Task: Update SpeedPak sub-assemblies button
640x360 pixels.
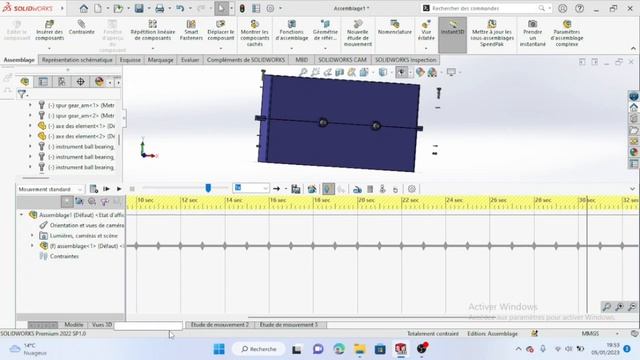Action: (x=492, y=33)
